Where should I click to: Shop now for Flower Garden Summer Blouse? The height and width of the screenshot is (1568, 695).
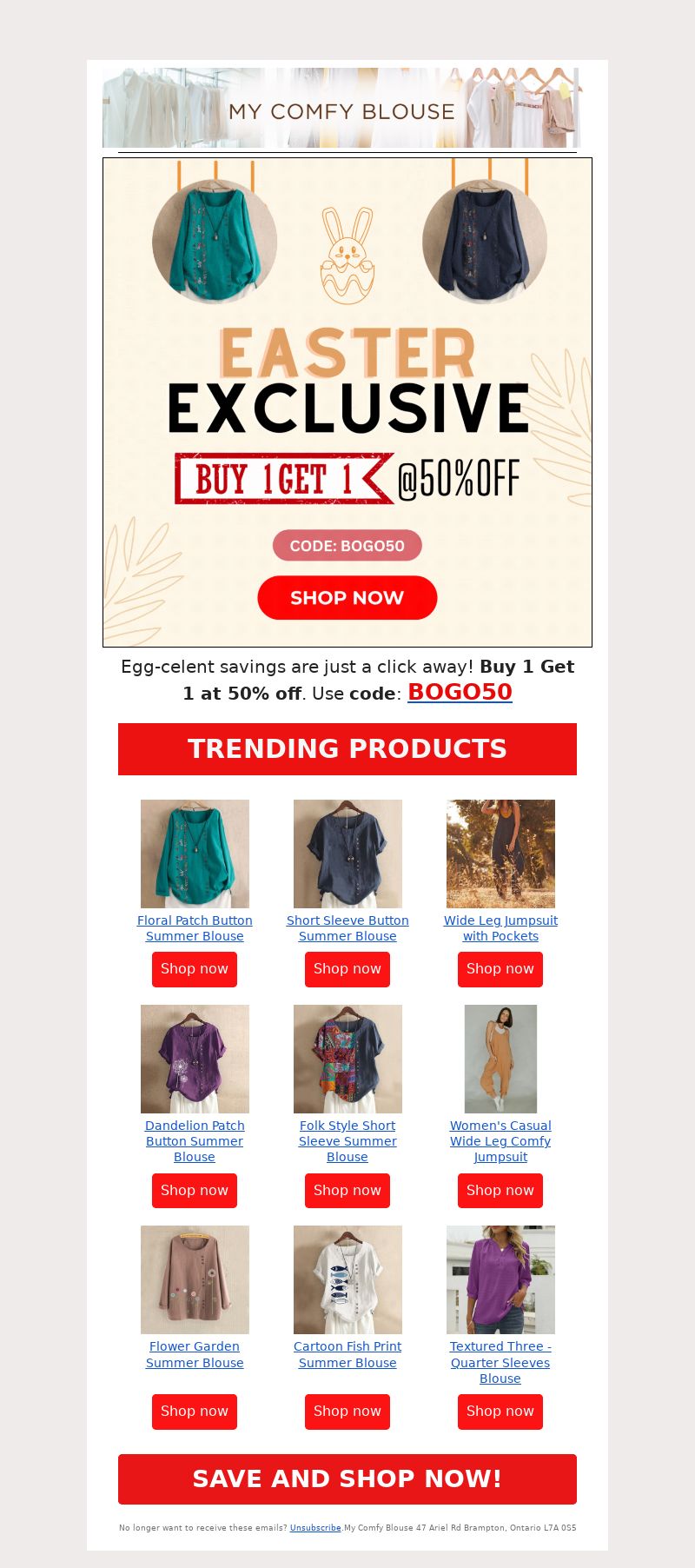coord(195,1412)
